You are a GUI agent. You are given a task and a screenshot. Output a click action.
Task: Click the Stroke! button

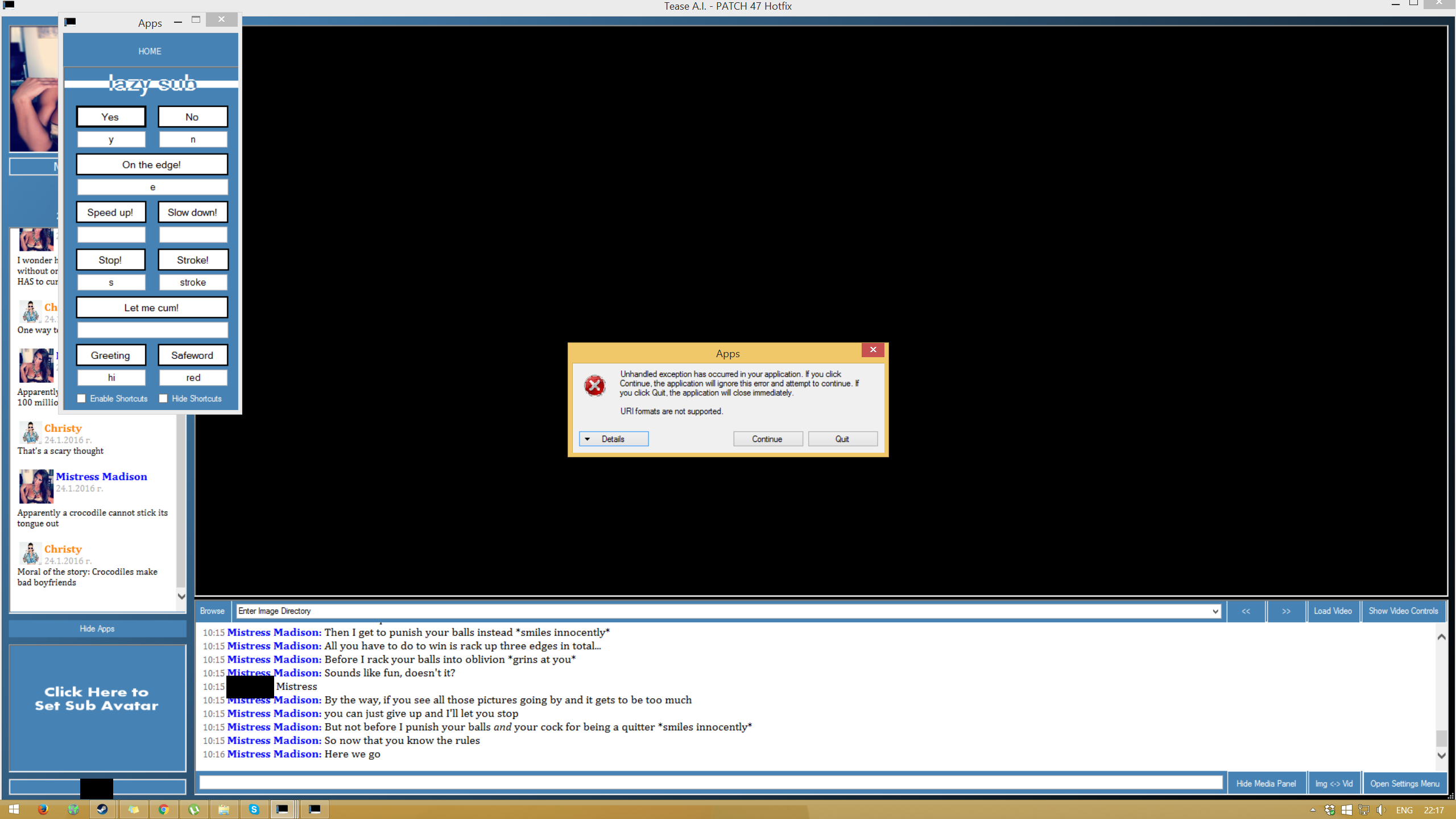point(193,260)
